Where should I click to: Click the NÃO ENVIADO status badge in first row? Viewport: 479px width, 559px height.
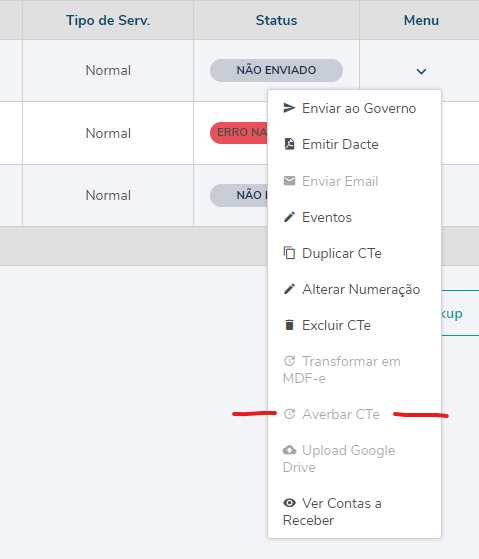(x=276, y=70)
